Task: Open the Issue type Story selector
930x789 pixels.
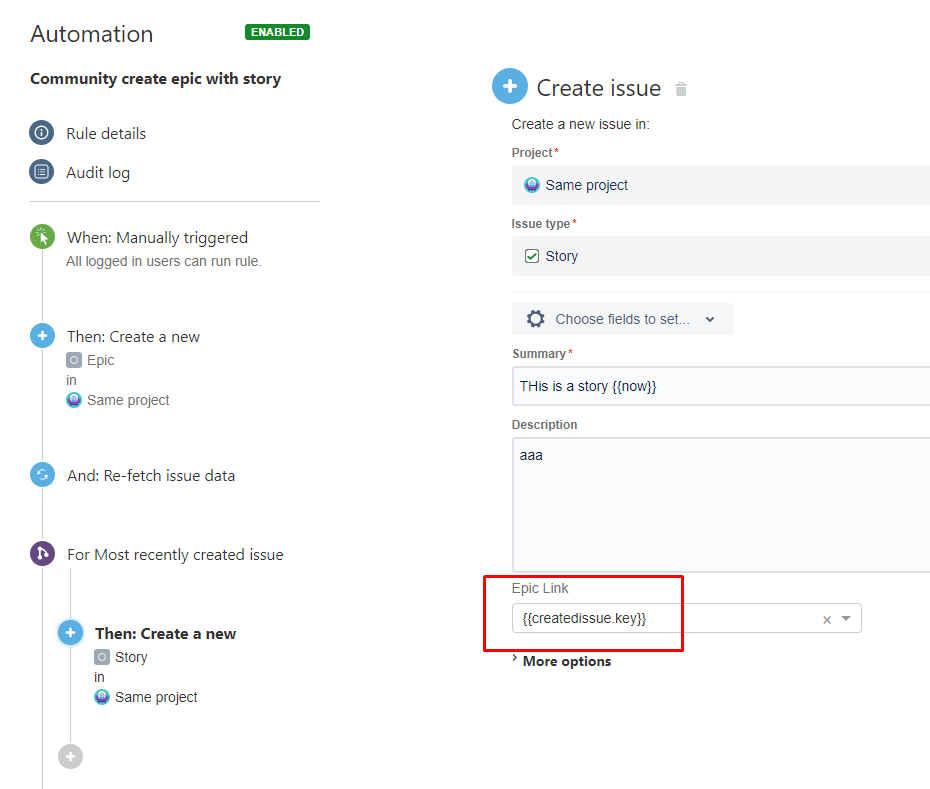Action: click(721, 256)
